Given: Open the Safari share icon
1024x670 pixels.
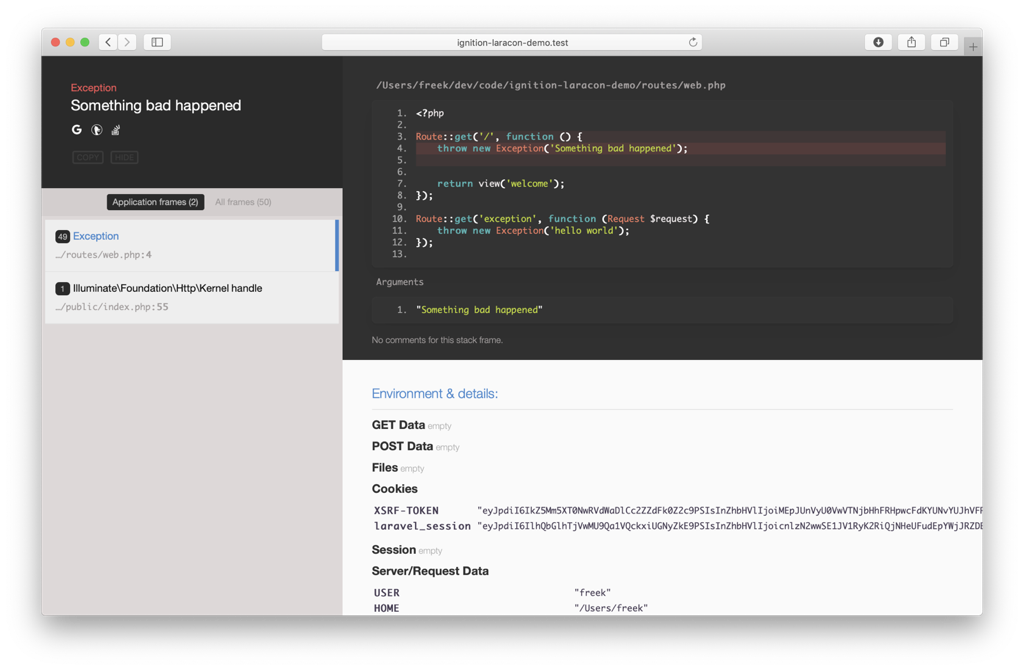Looking at the screenshot, I should [x=912, y=42].
